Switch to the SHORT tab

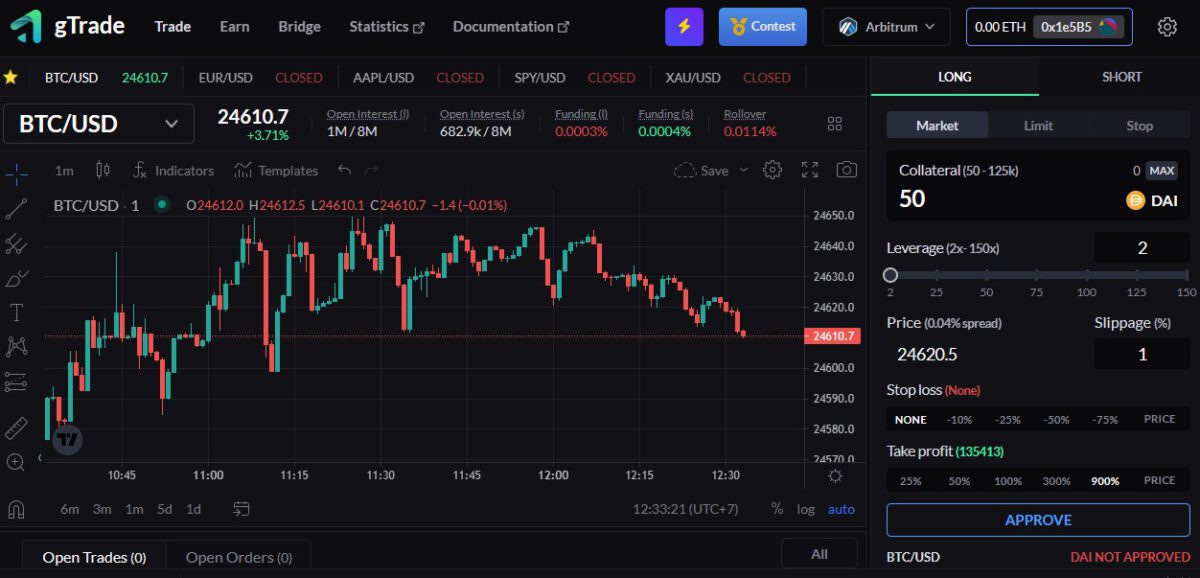tap(1122, 76)
